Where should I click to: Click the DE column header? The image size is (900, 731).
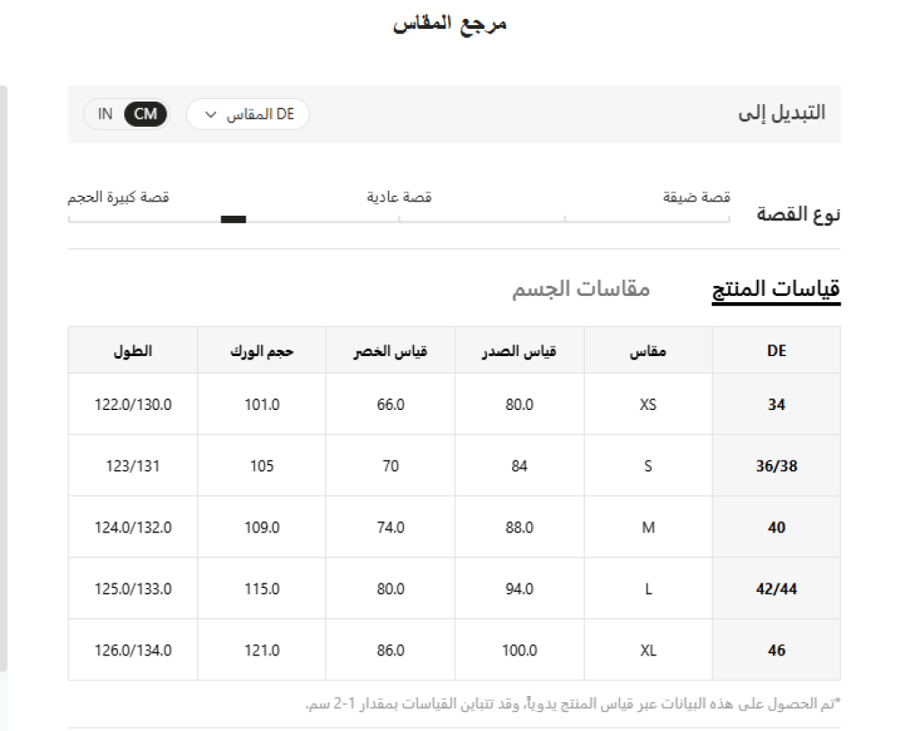776,351
